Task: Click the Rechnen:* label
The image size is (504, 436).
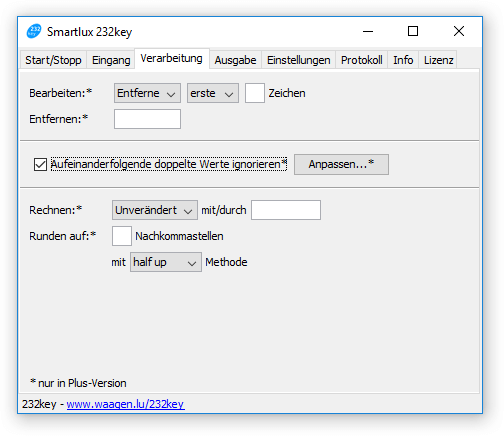Action: (55, 210)
